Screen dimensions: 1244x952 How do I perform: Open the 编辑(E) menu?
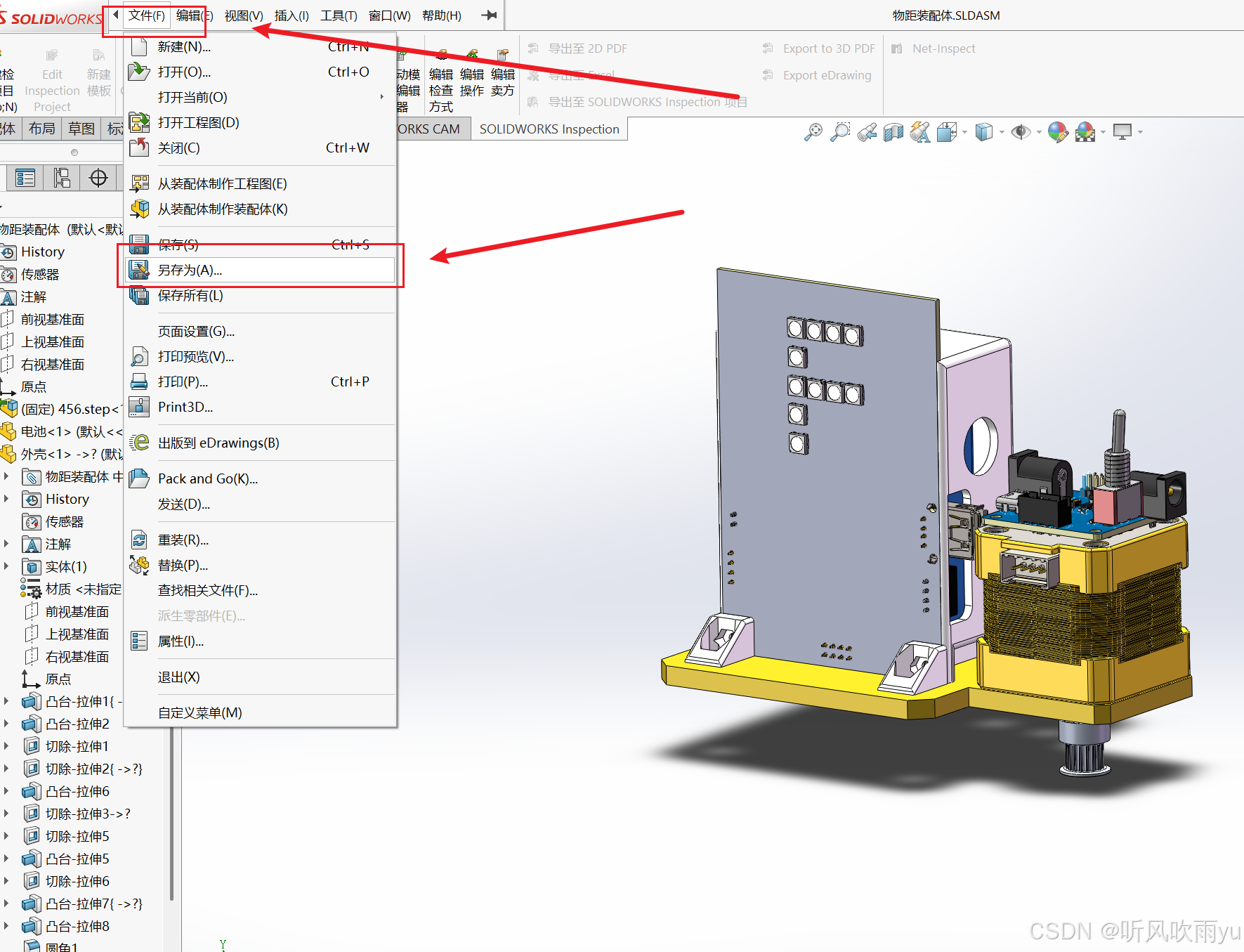point(195,15)
